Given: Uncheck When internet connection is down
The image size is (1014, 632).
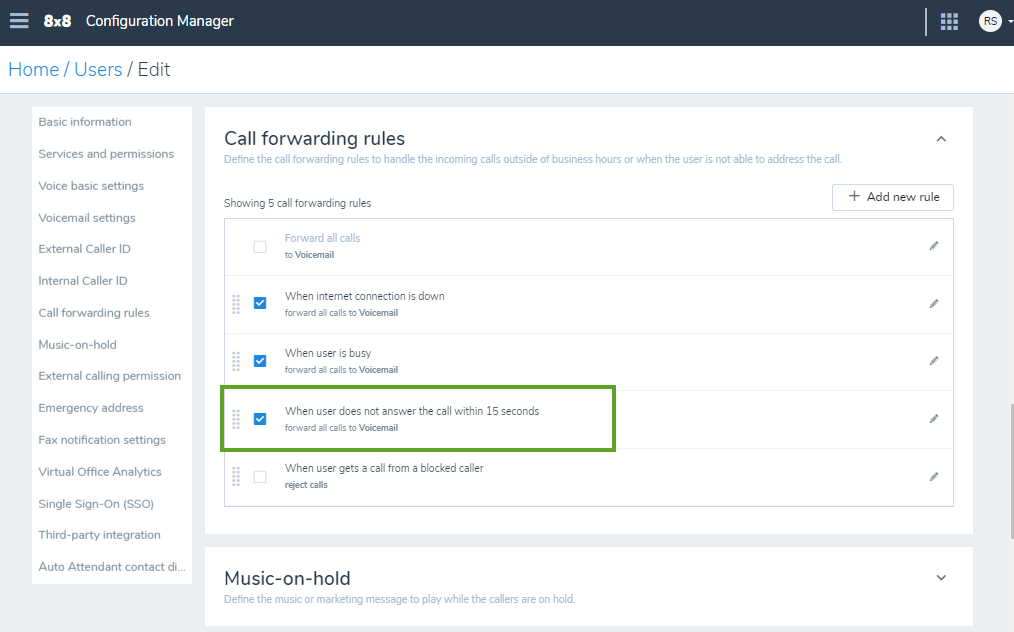Looking at the screenshot, I should (260, 303).
